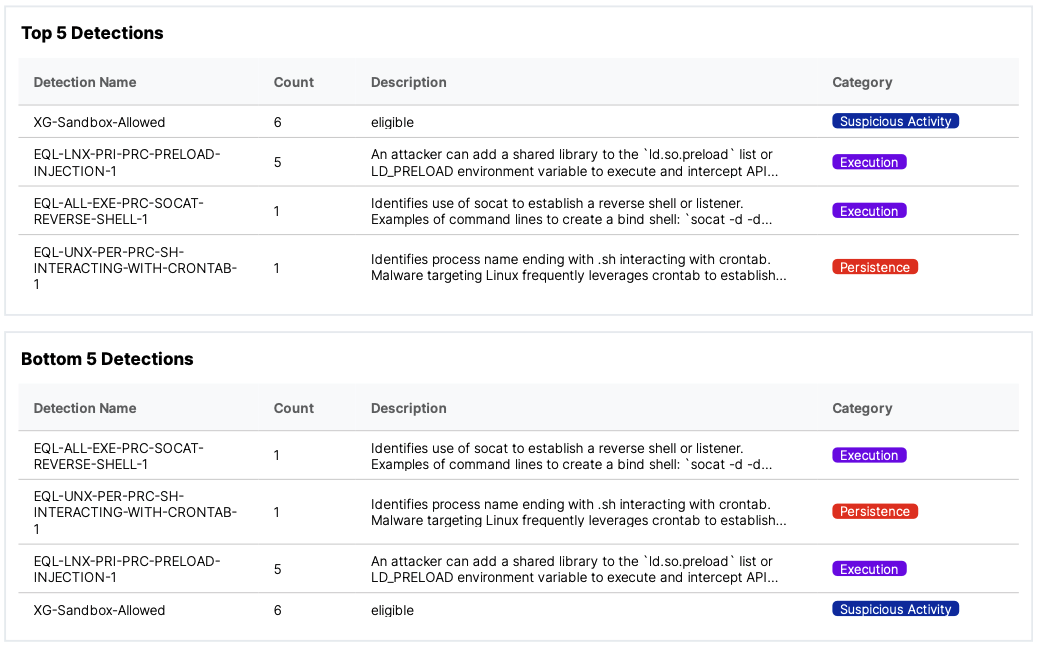This screenshot has height=646, width=1038.
Task: Click Execution badge for SOCAT-REVERSE-SHELL in Bottom 5
Action: click(x=868, y=455)
